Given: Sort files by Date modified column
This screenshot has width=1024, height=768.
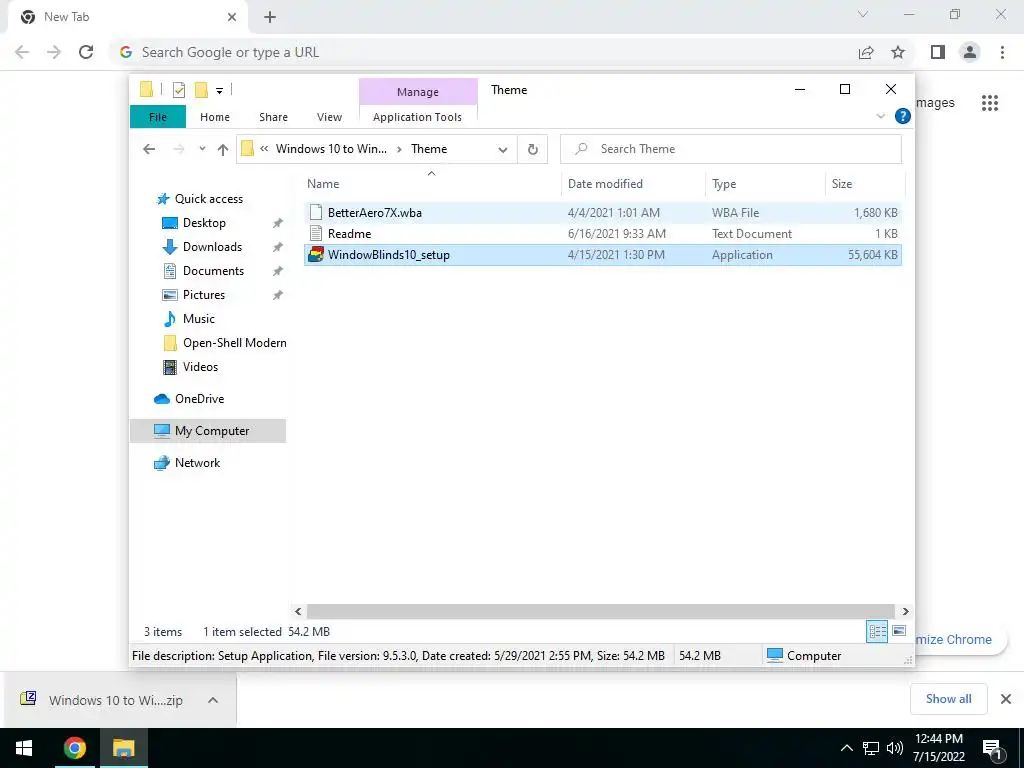Looking at the screenshot, I should pyautogui.click(x=605, y=184).
